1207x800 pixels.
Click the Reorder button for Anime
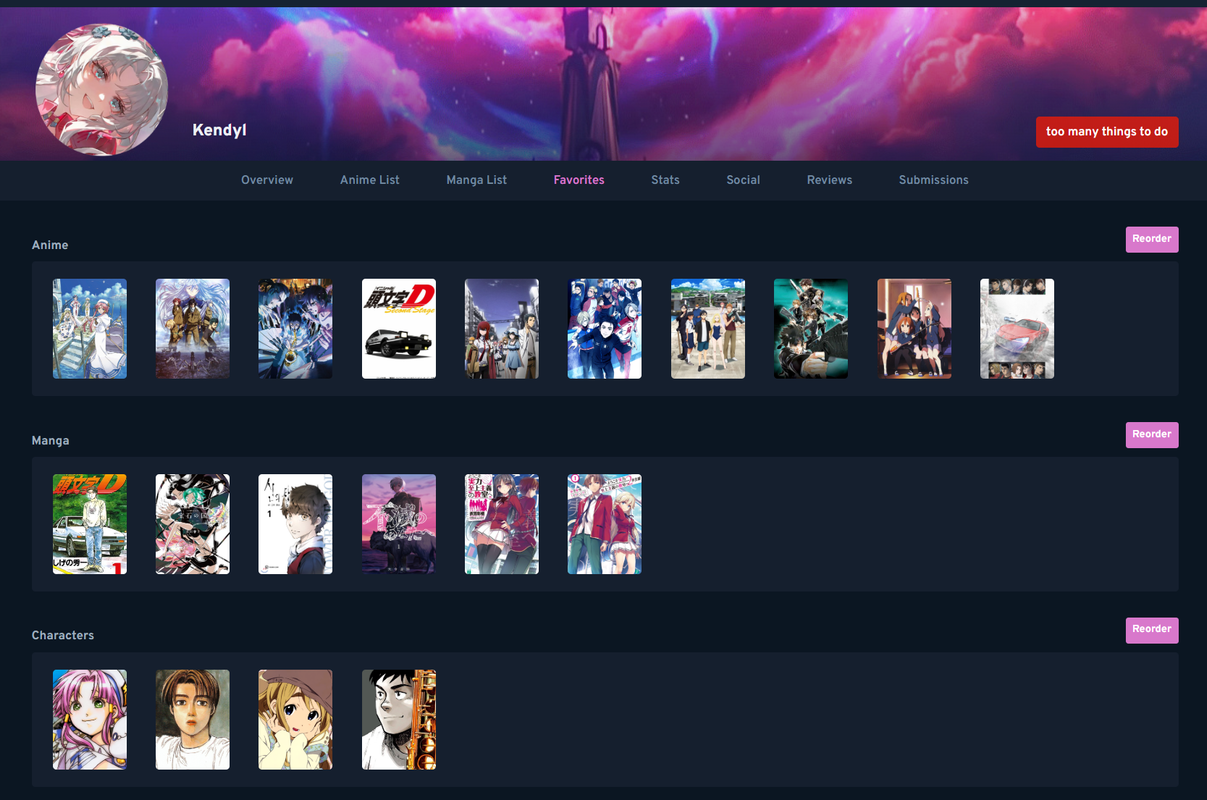click(1152, 239)
